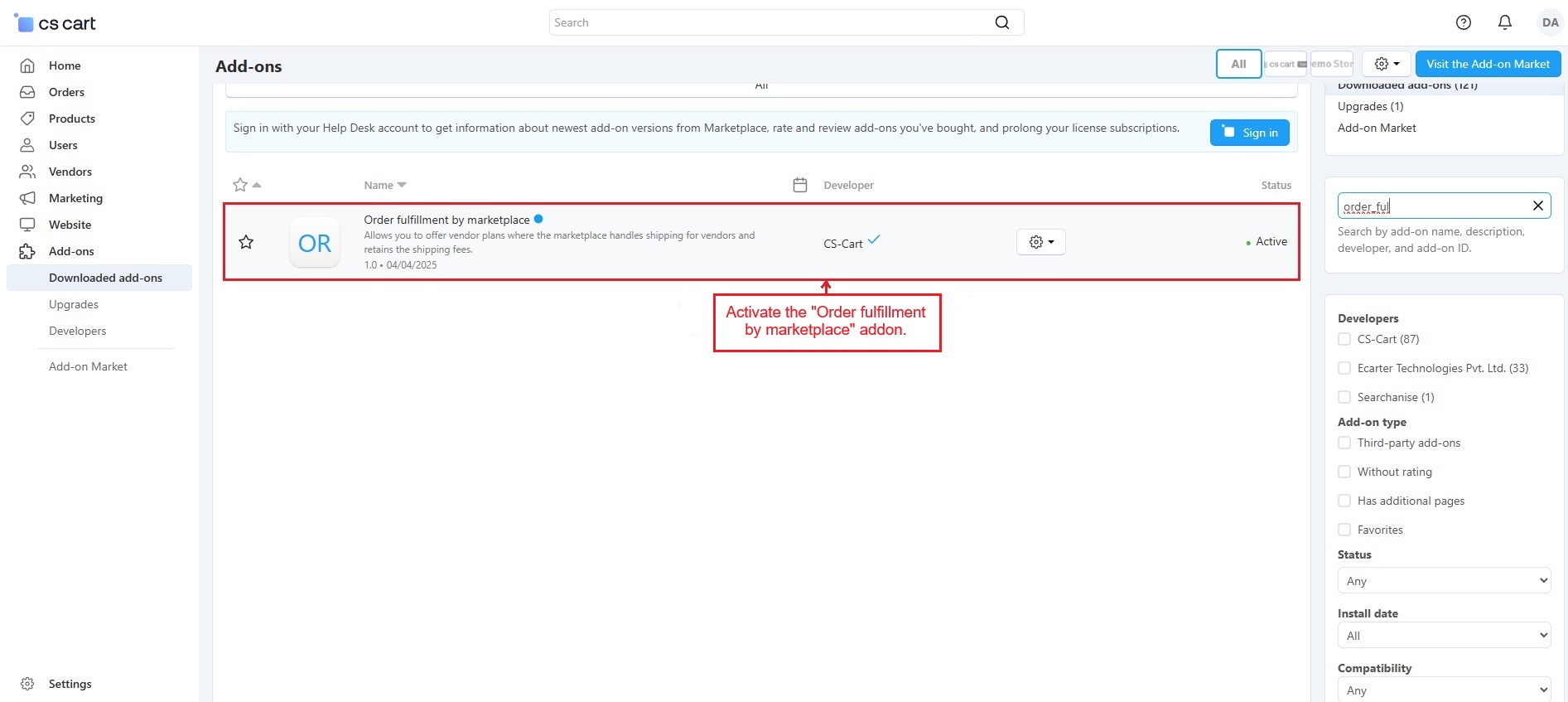
Task: Click the calendar icon in table header
Action: pyautogui.click(x=799, y=185)
